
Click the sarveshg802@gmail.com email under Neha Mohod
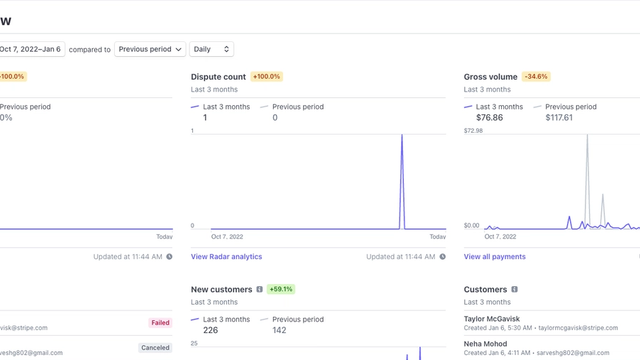tap(573, 353)
